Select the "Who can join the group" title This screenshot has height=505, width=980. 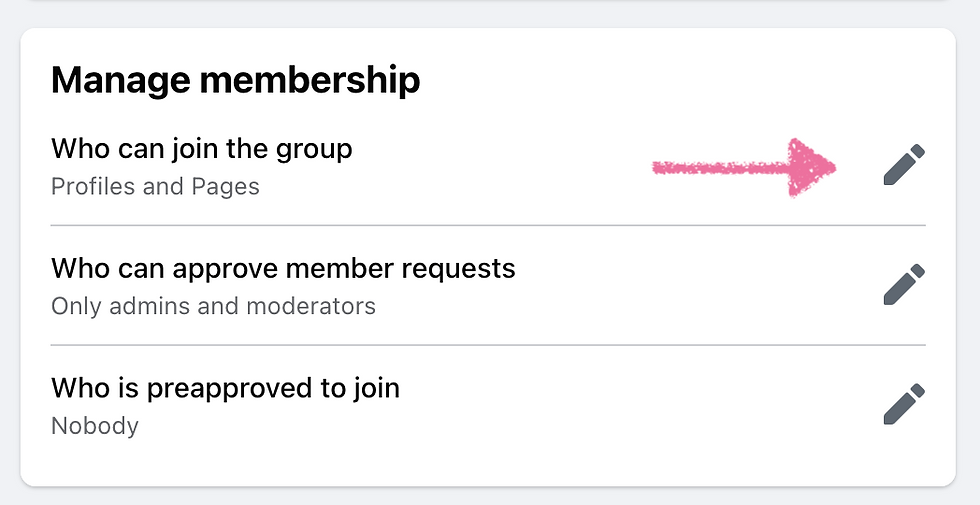[x=202, y=149]
